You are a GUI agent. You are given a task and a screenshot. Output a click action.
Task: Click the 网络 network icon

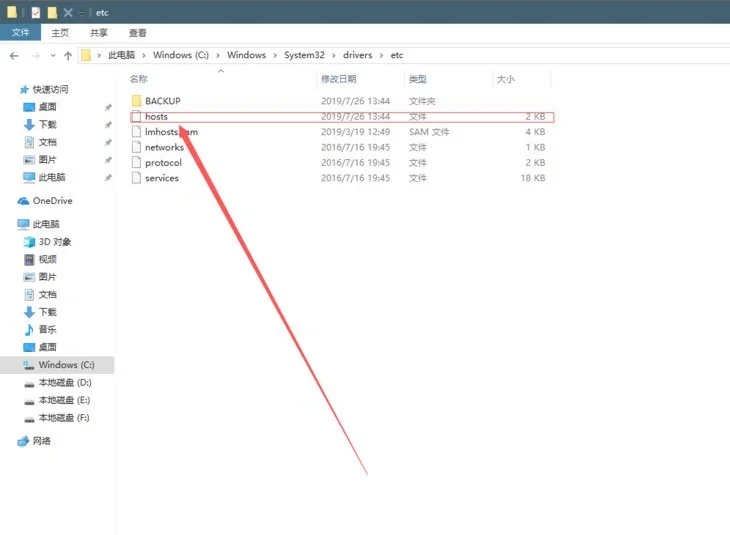(x=24, y=441)
